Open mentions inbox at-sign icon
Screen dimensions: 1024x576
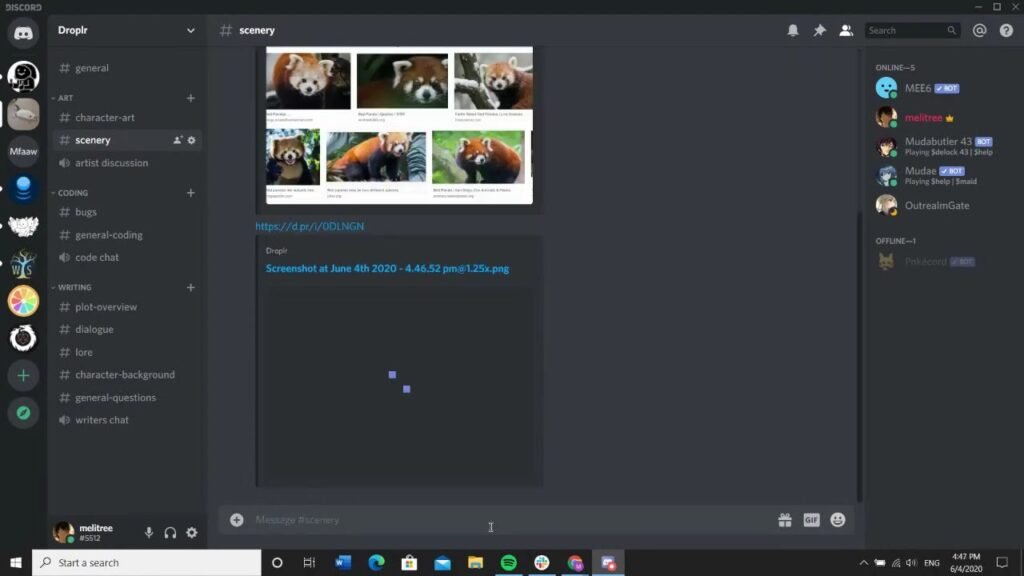[x=979, y=31]
